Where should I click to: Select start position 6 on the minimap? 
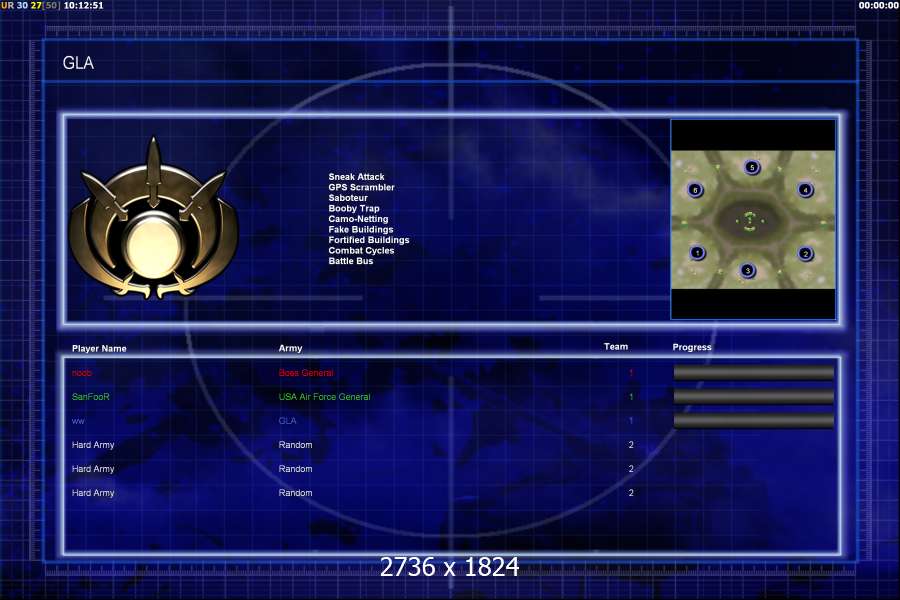click(x=695, y=189)
